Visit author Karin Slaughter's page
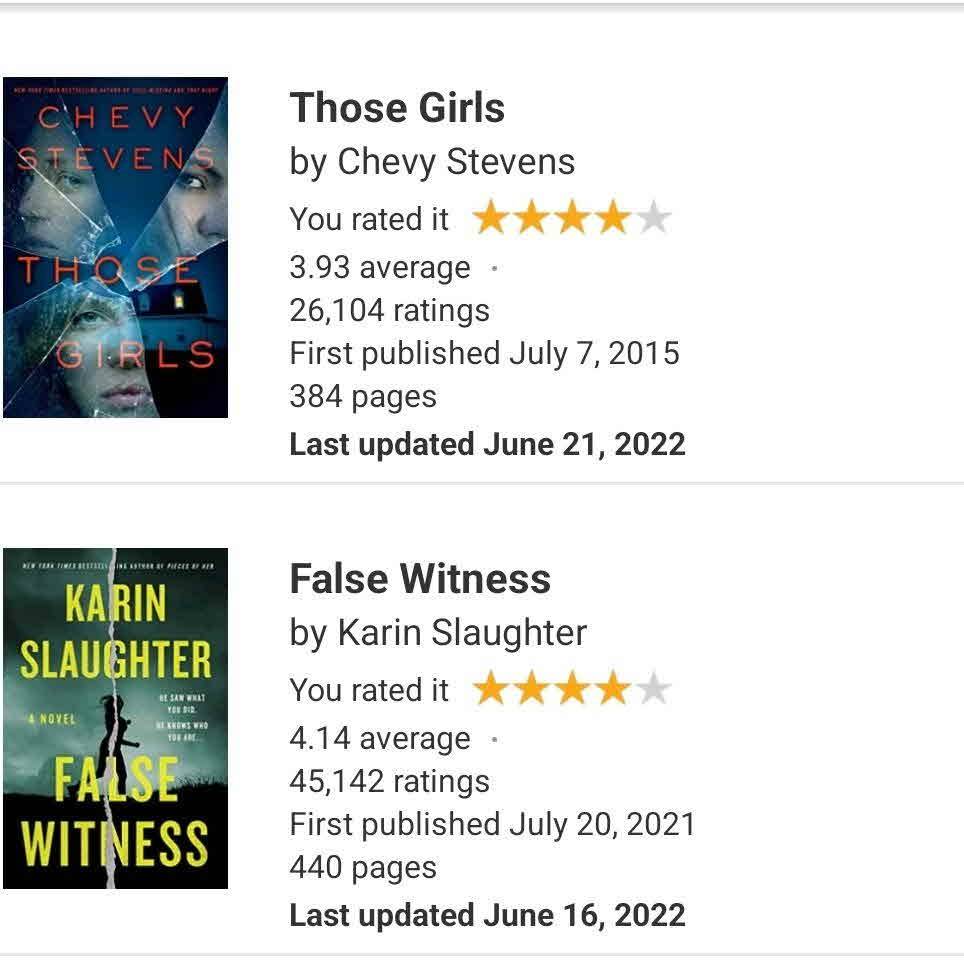This screenshot has width=964, height=964. pyautogui.click(x=462, y=633)
